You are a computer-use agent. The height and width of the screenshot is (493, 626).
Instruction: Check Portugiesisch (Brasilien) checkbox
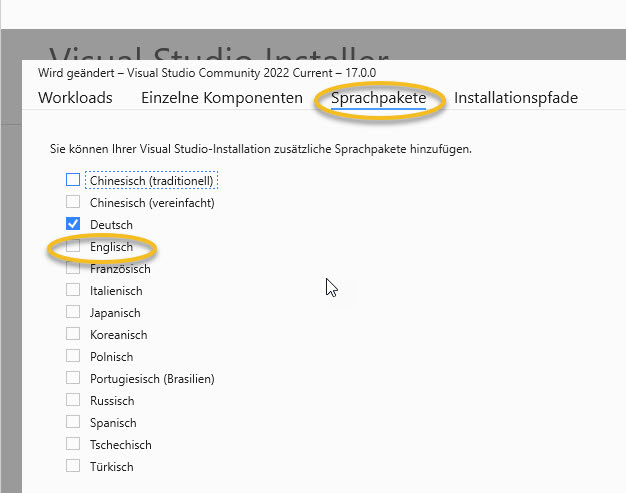pos(73,378)
